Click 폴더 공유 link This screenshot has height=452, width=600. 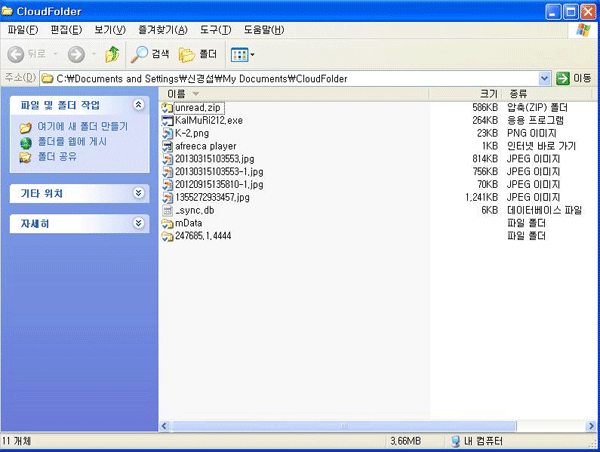[x=57, y=157]
